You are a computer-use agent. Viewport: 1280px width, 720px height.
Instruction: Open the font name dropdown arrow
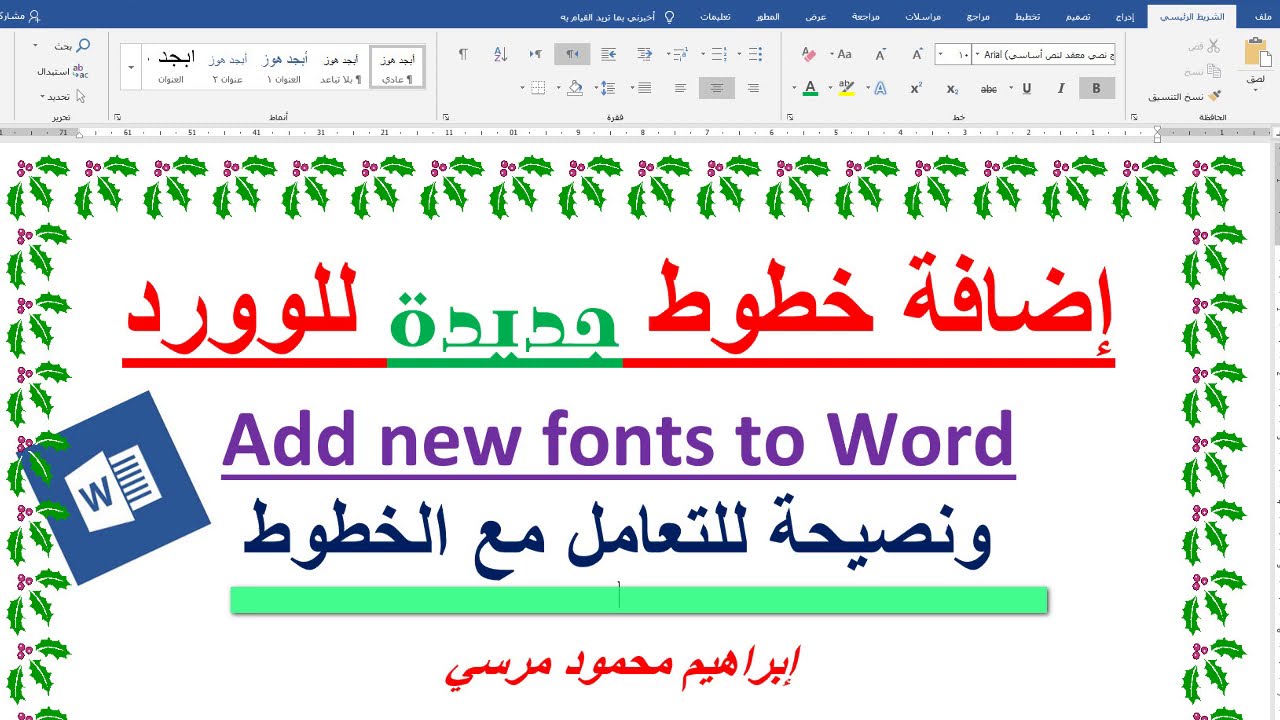(978, 54)
